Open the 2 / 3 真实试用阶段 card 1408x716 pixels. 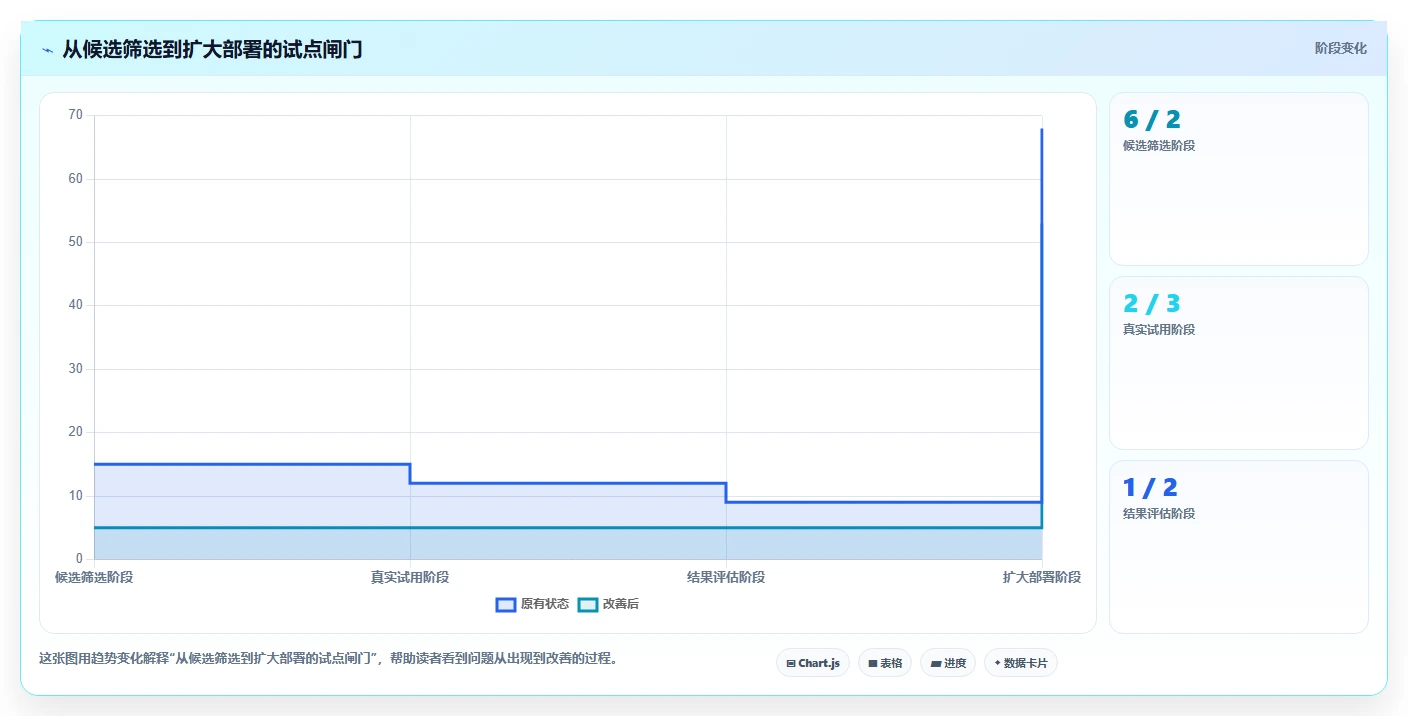[1239, 363]
